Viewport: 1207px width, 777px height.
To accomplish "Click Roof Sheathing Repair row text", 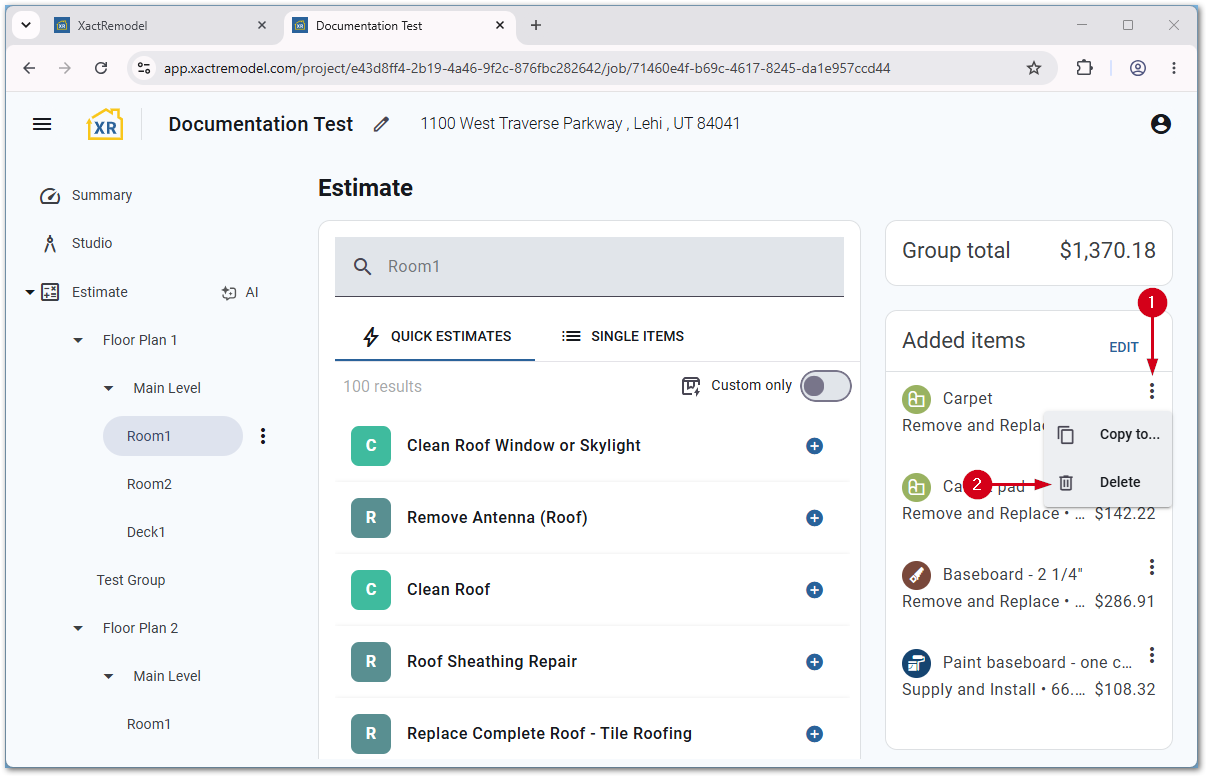I will click(x=492, y=662).
